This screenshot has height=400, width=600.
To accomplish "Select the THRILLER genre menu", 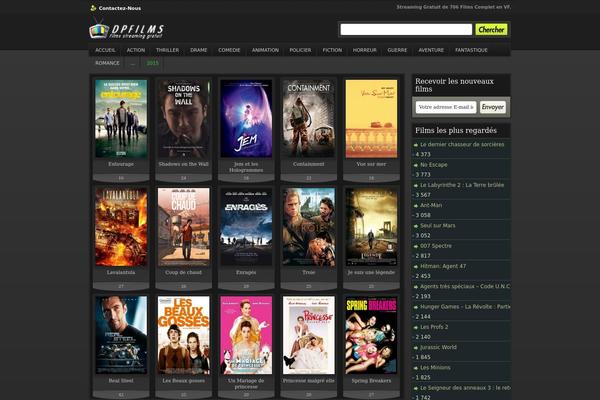I will (x=167, y=50).
